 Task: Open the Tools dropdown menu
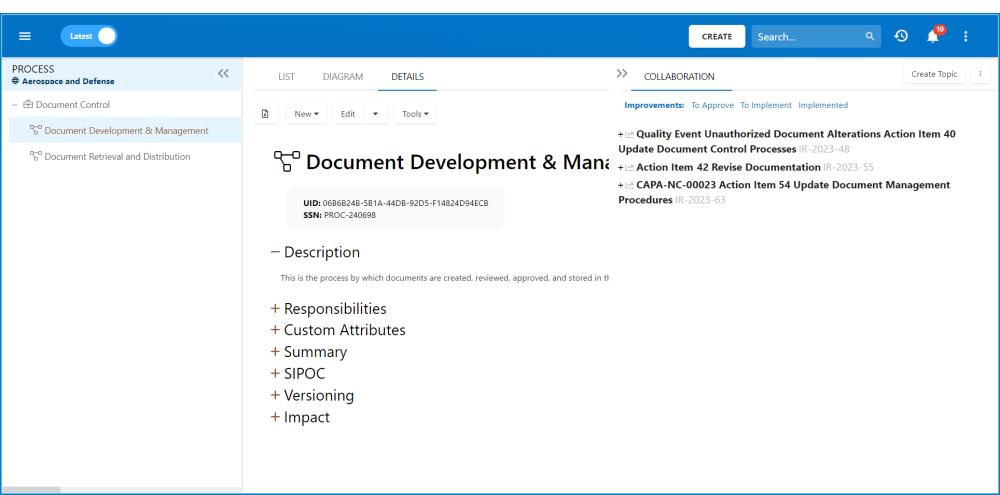point(416,114)
